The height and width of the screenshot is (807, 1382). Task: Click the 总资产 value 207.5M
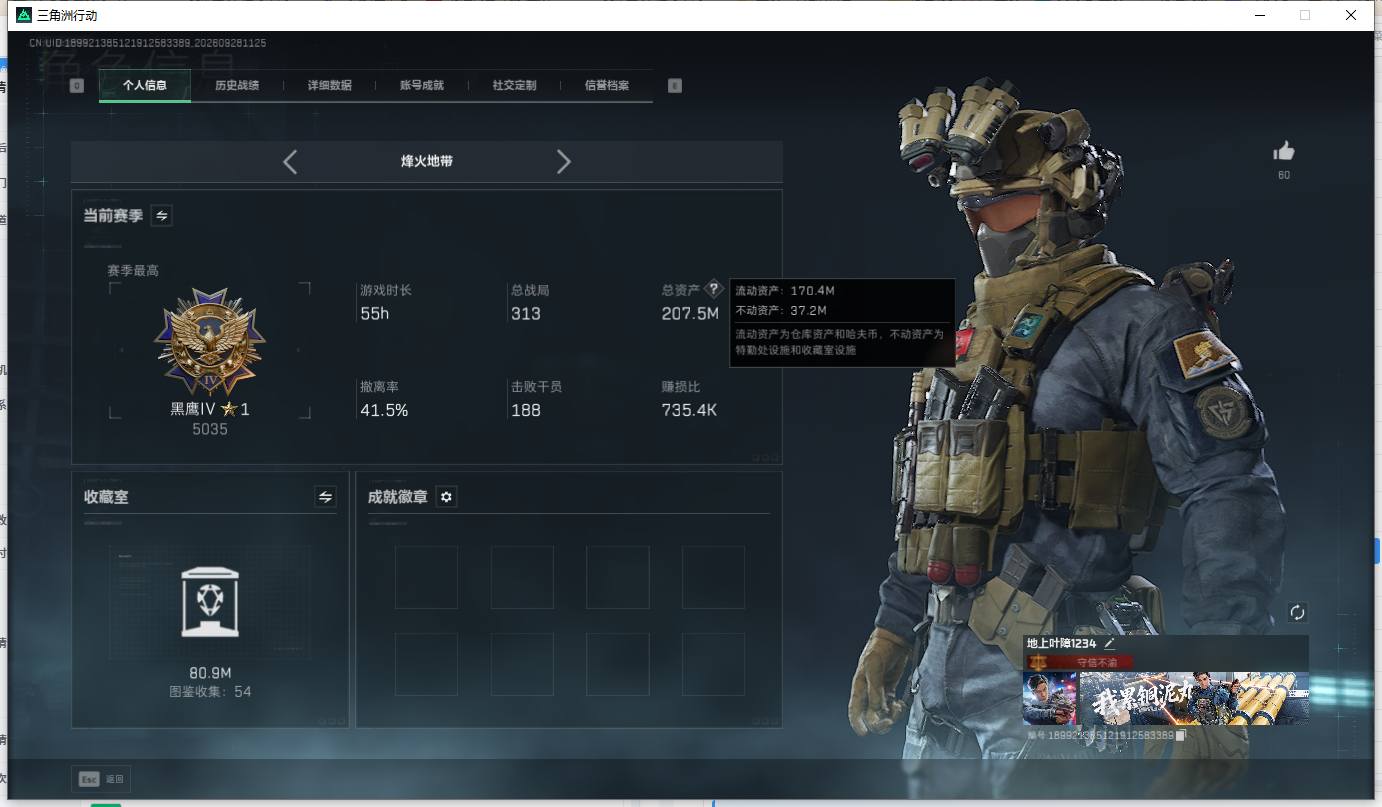coord(690,313)
